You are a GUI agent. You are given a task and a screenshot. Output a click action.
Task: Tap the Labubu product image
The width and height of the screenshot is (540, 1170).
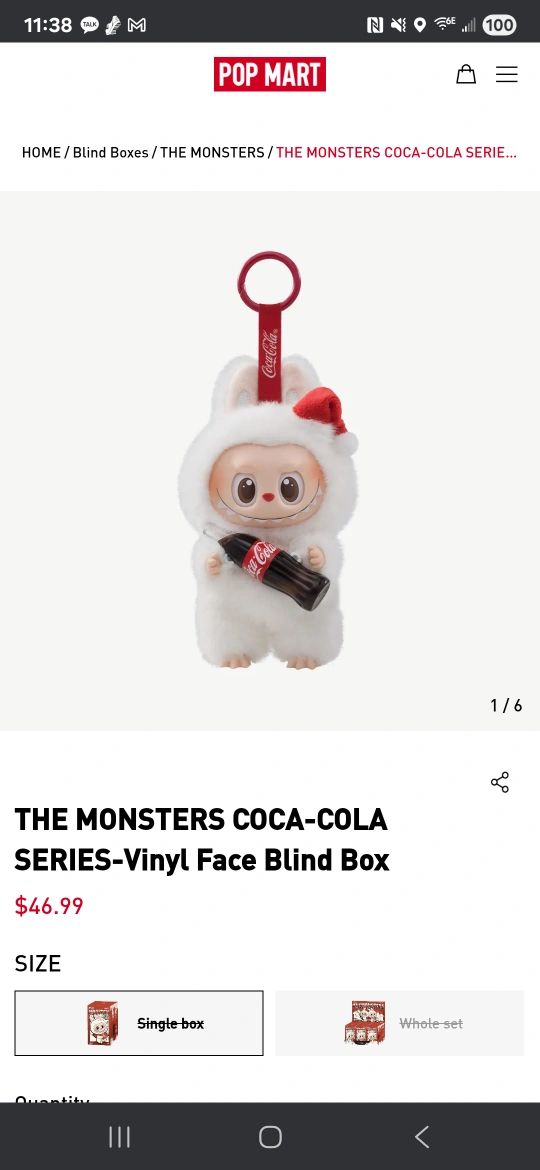[x=269, y=460]
